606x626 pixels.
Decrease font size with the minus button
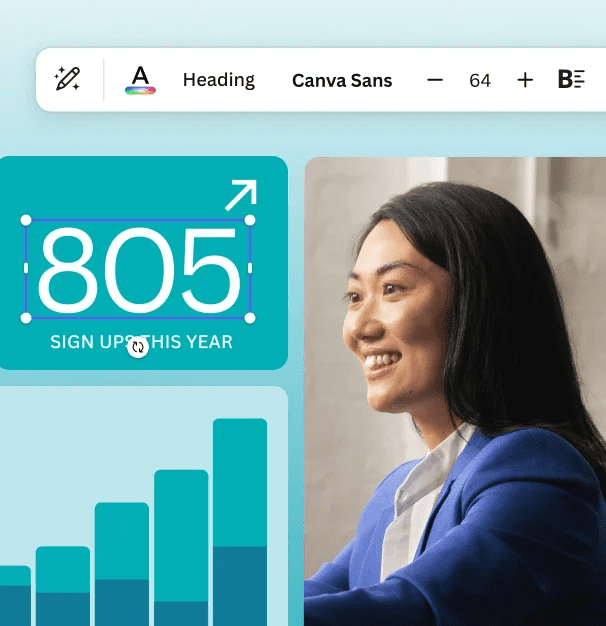click(435, 80)
